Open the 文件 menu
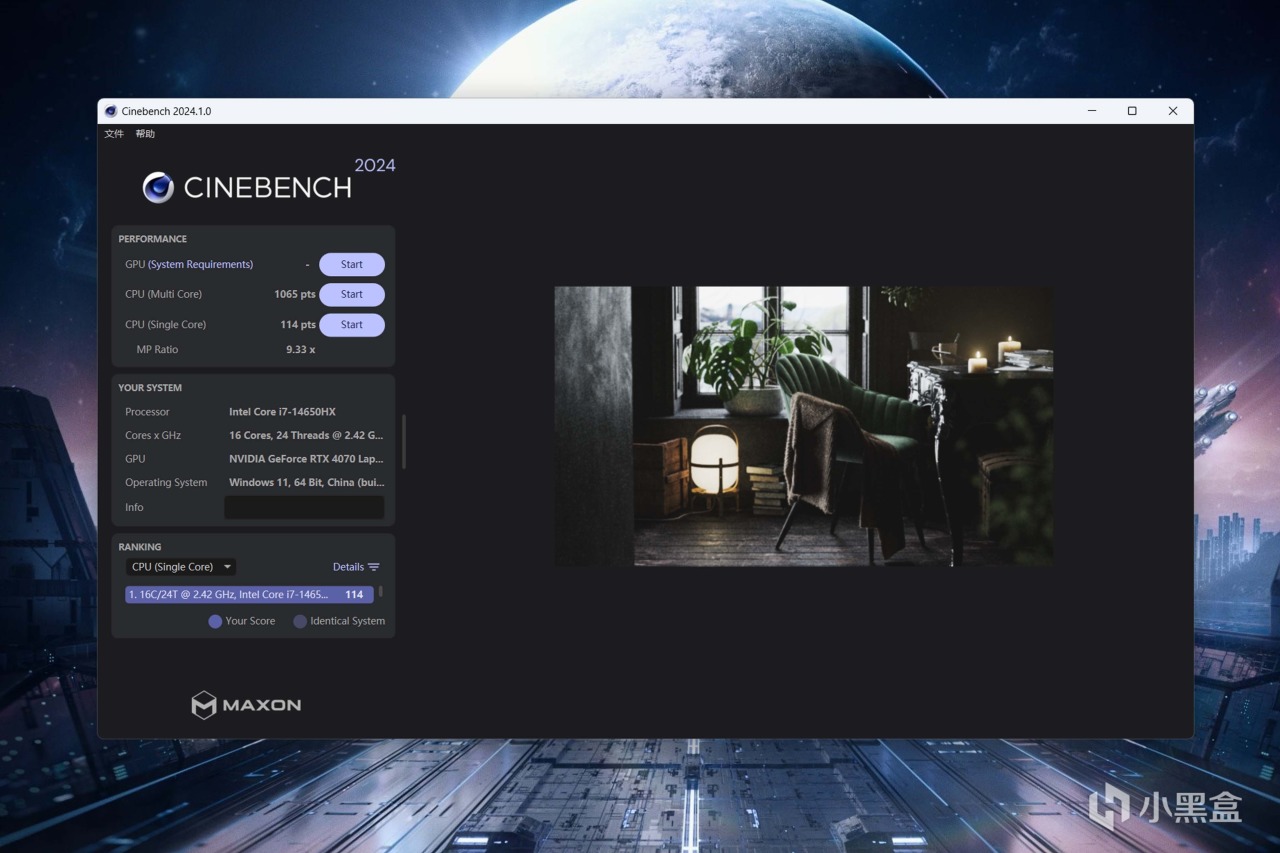This screenshot has width=1280, height=853. coord(114,134)
